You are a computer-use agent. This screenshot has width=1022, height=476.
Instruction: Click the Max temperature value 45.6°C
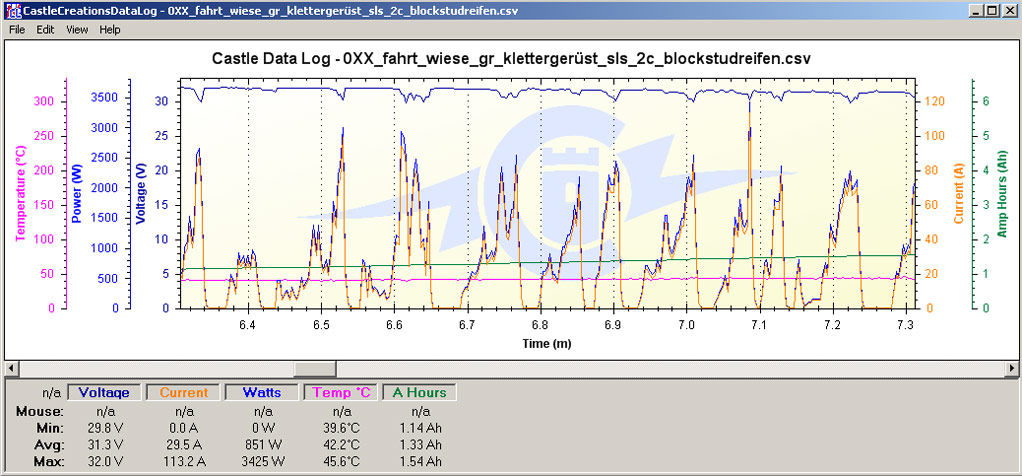tap(342, 462)
